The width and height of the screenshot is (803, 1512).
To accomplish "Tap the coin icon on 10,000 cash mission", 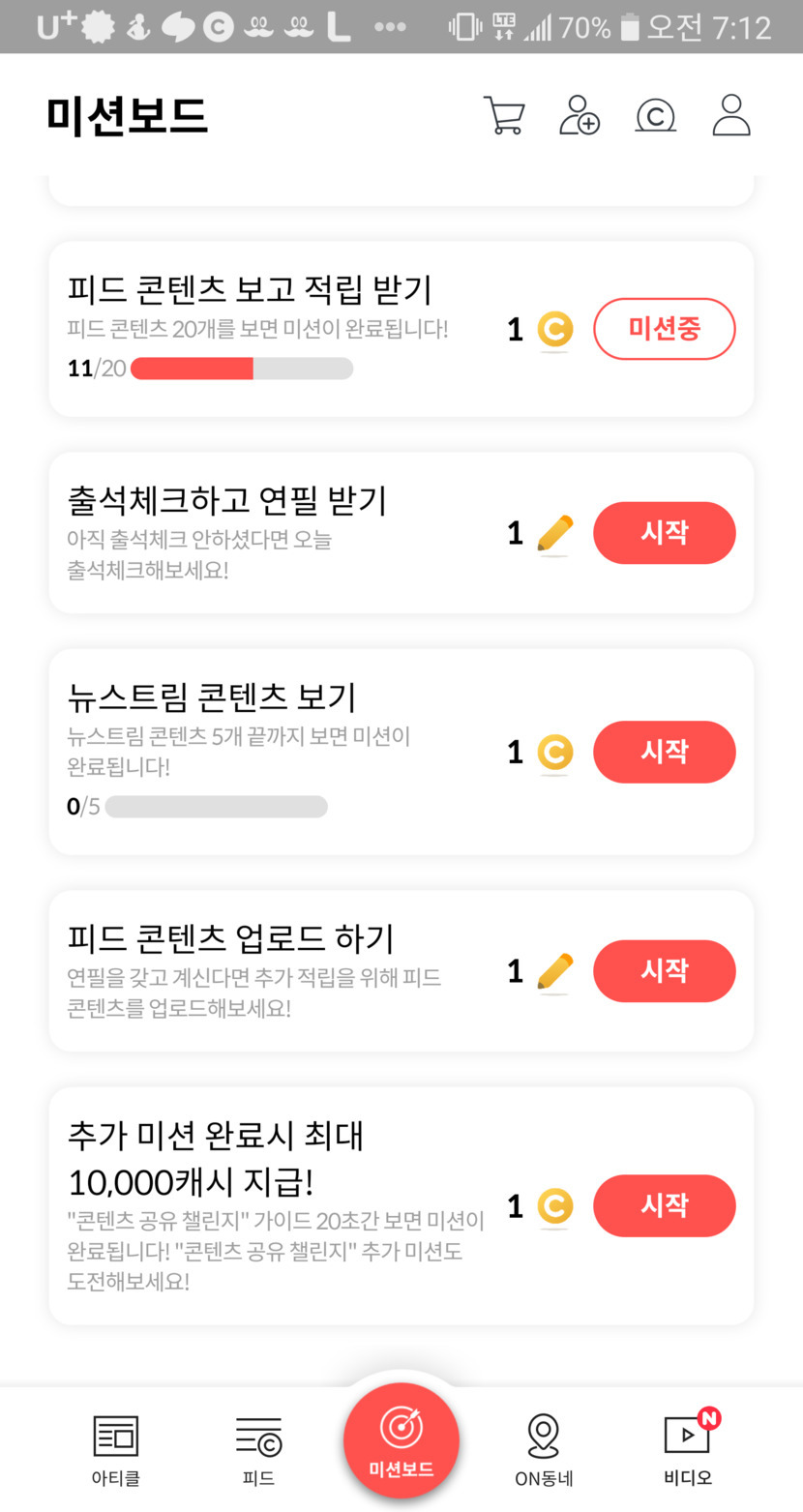I will point(554,1206).
